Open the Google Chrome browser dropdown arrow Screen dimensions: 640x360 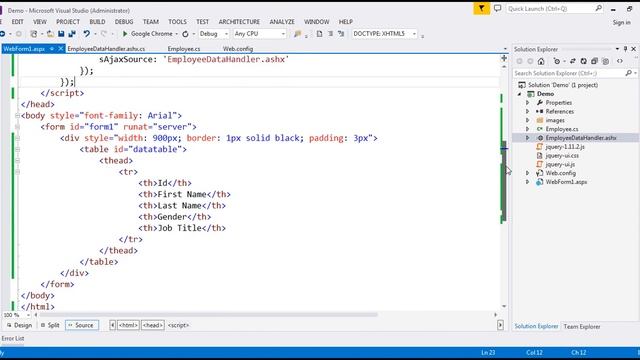tap(176, 34)
